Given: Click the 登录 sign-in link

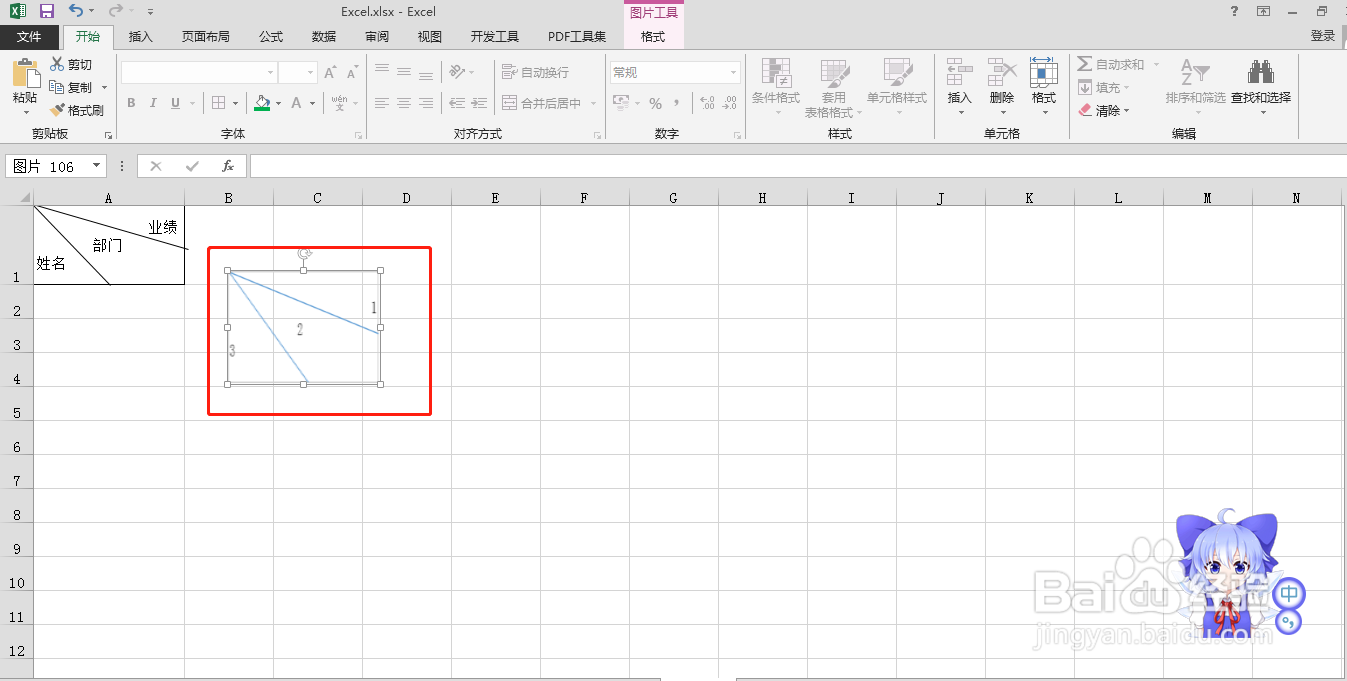Looking at the screenshot, I should [x=1322, y=33].
